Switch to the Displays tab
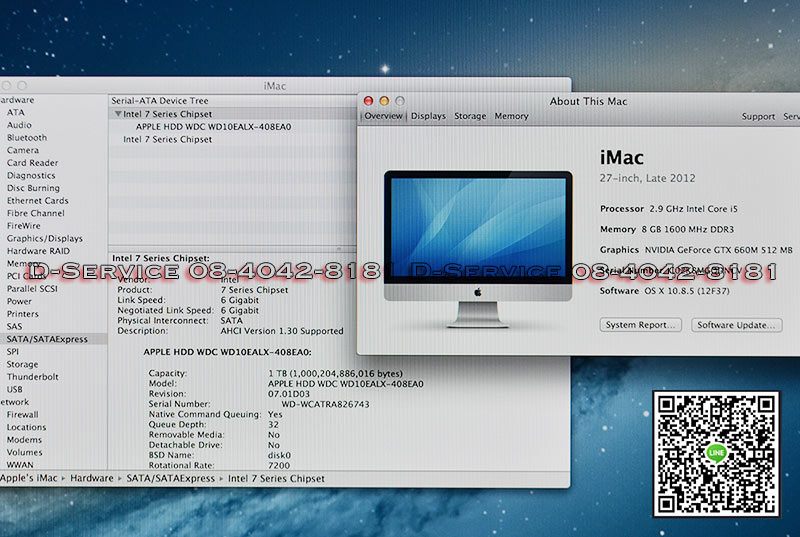The image size is (800, 537). tap(428, 116)
